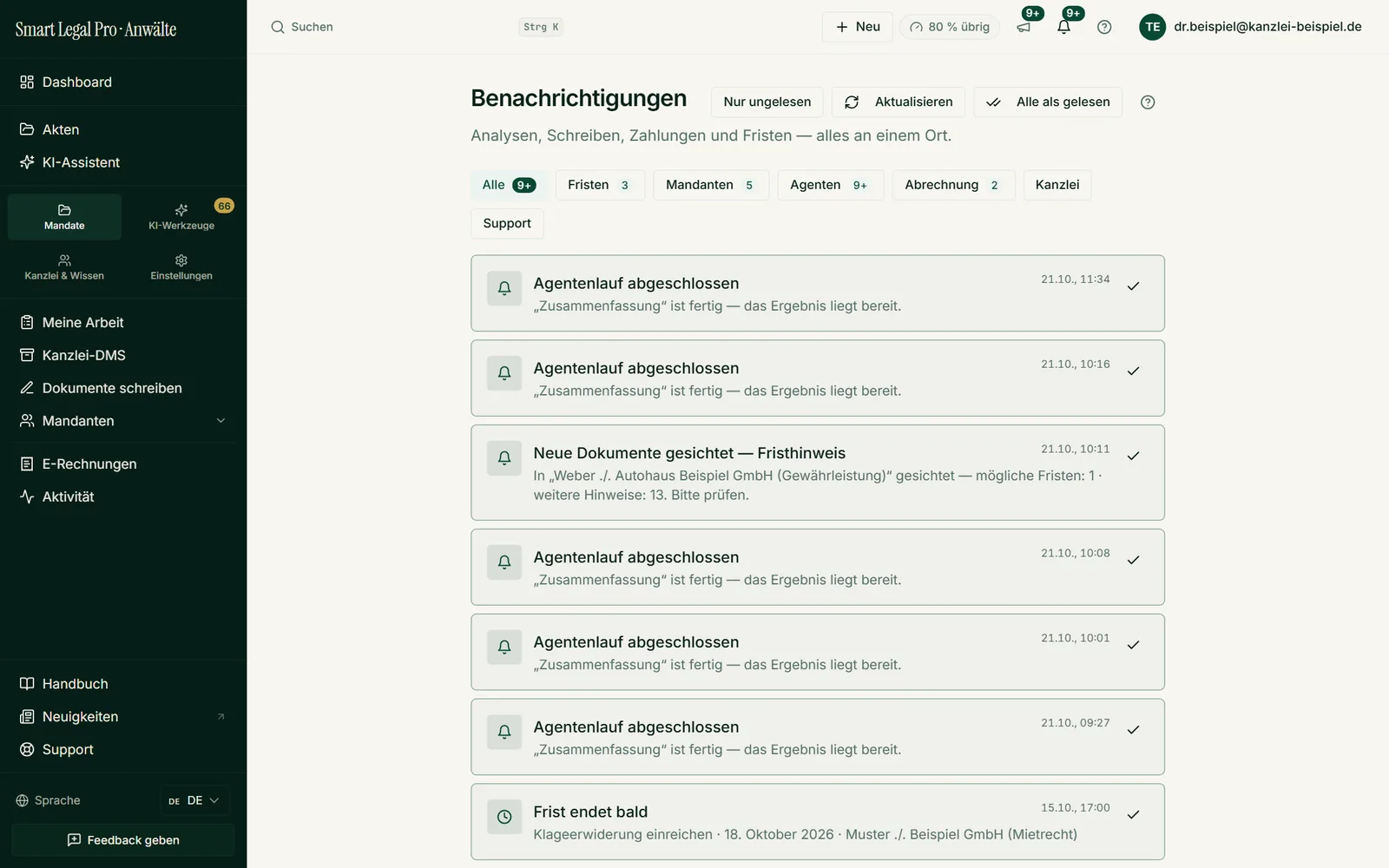Open KI-Assistent in sidebar
Screen dimensions: 1389x868
(x=123, y=162)
